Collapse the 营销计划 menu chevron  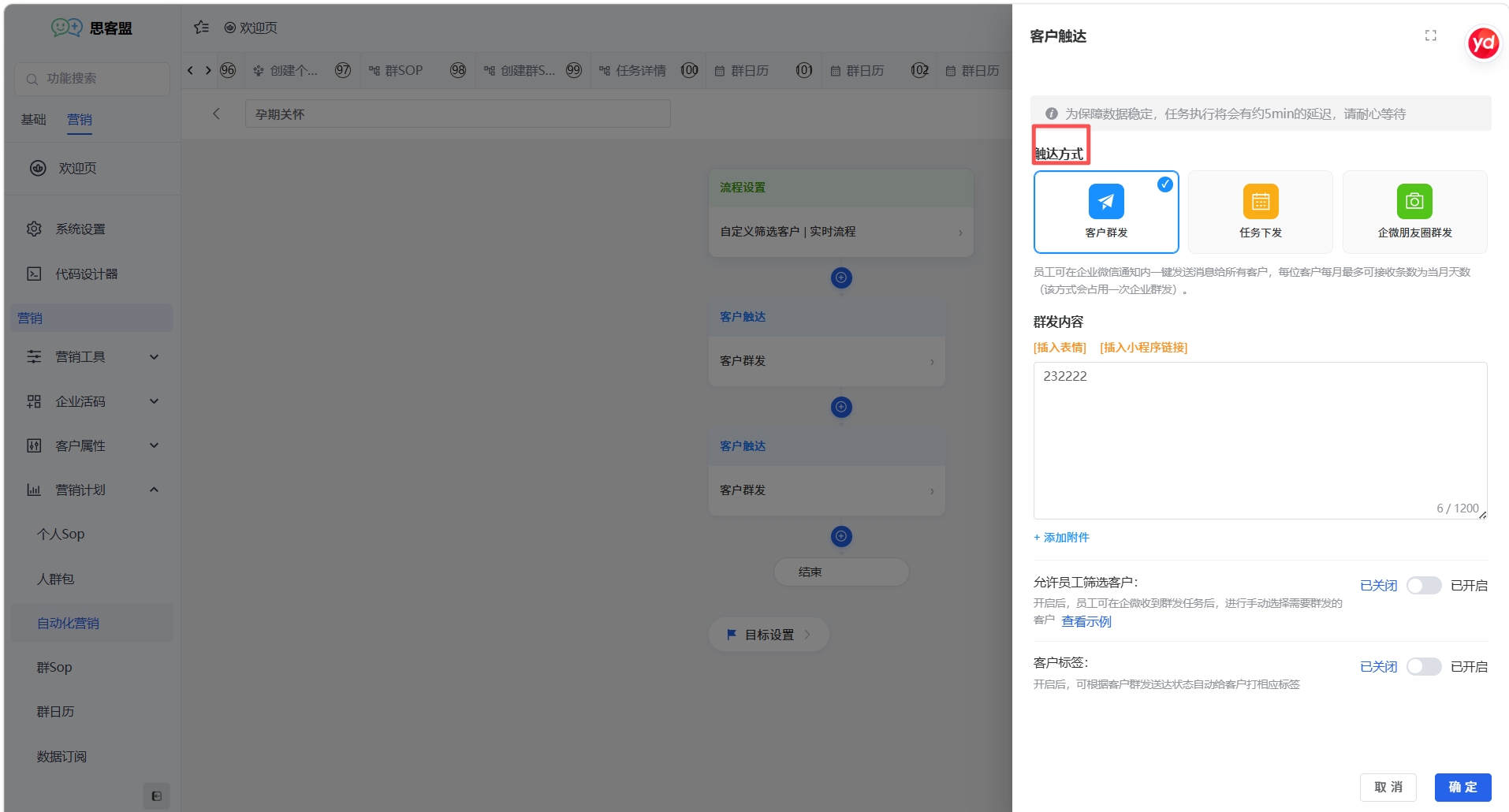tap(155, 490)
